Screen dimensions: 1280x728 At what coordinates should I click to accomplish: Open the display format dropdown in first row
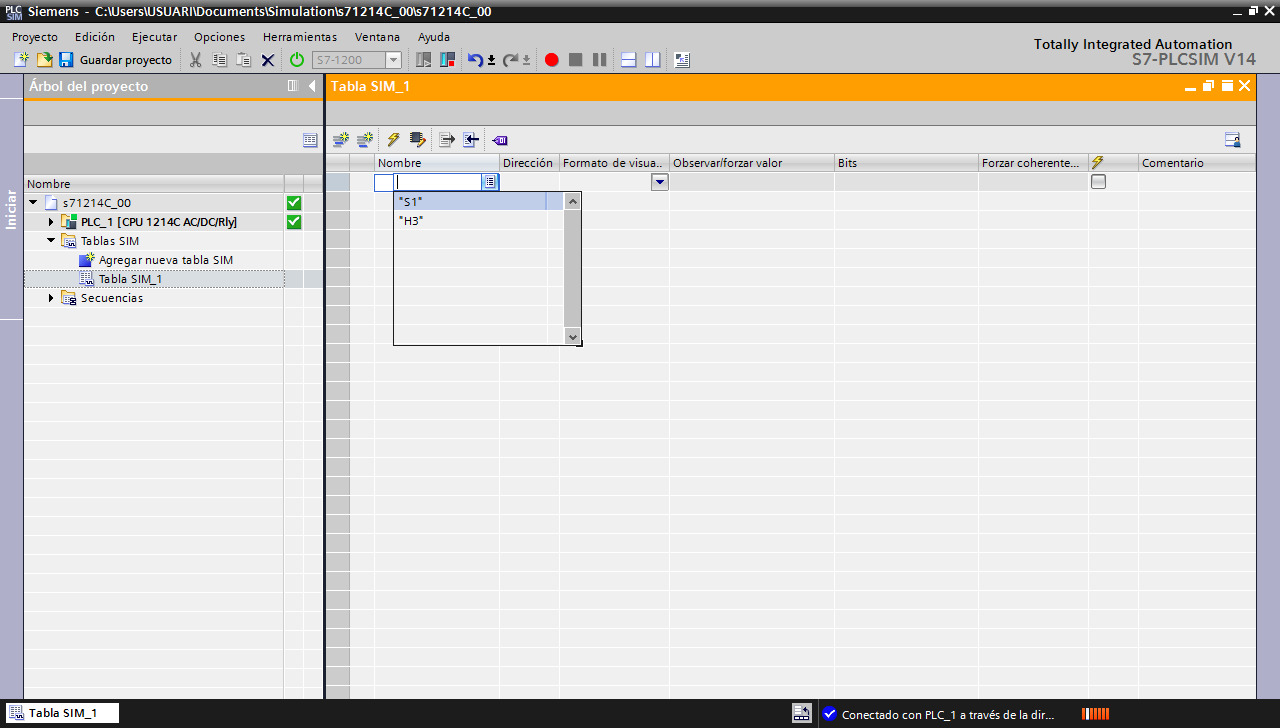659,182
